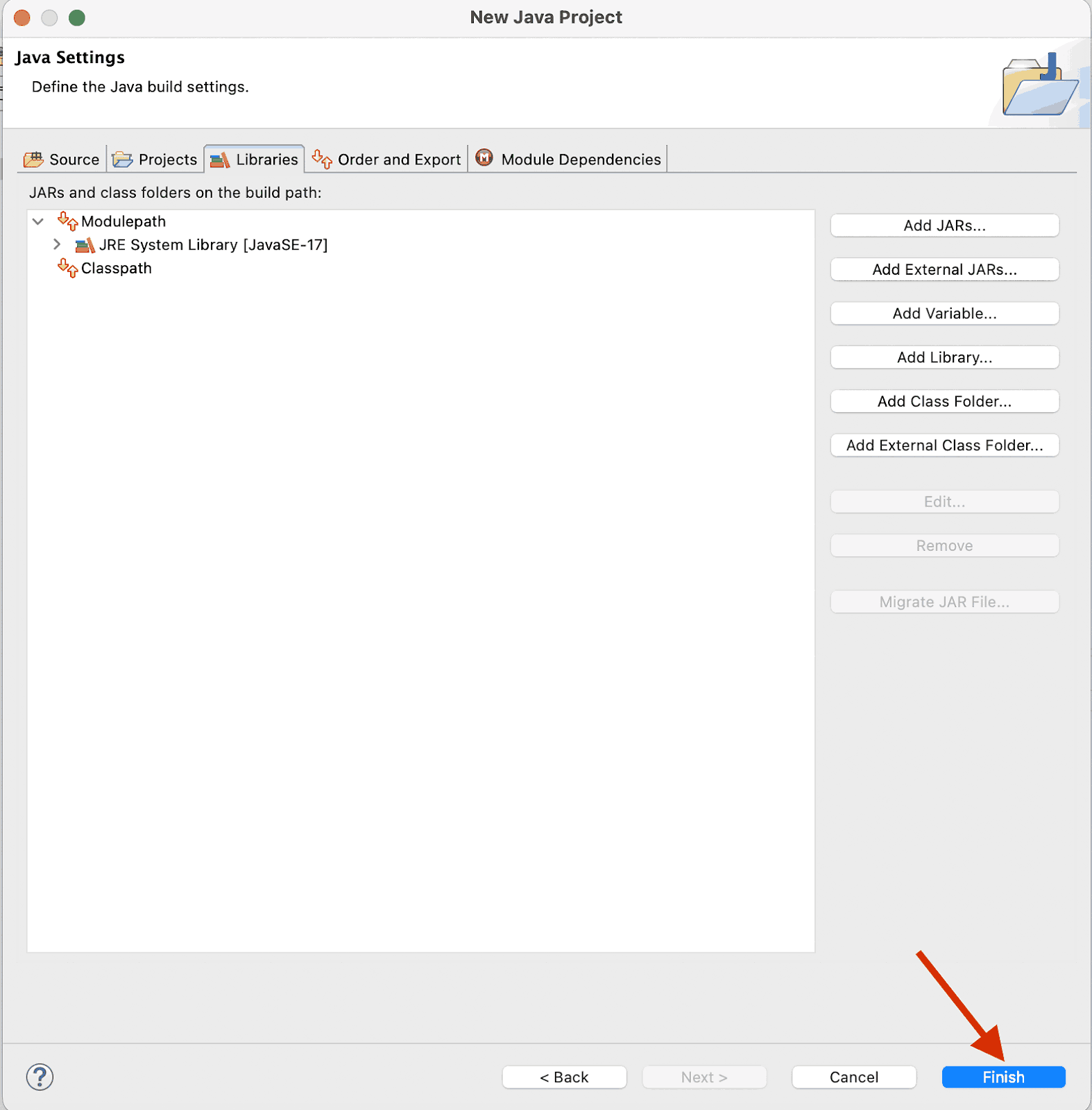
Task: Click the disabled Next button
Action: pos(704,1077)
